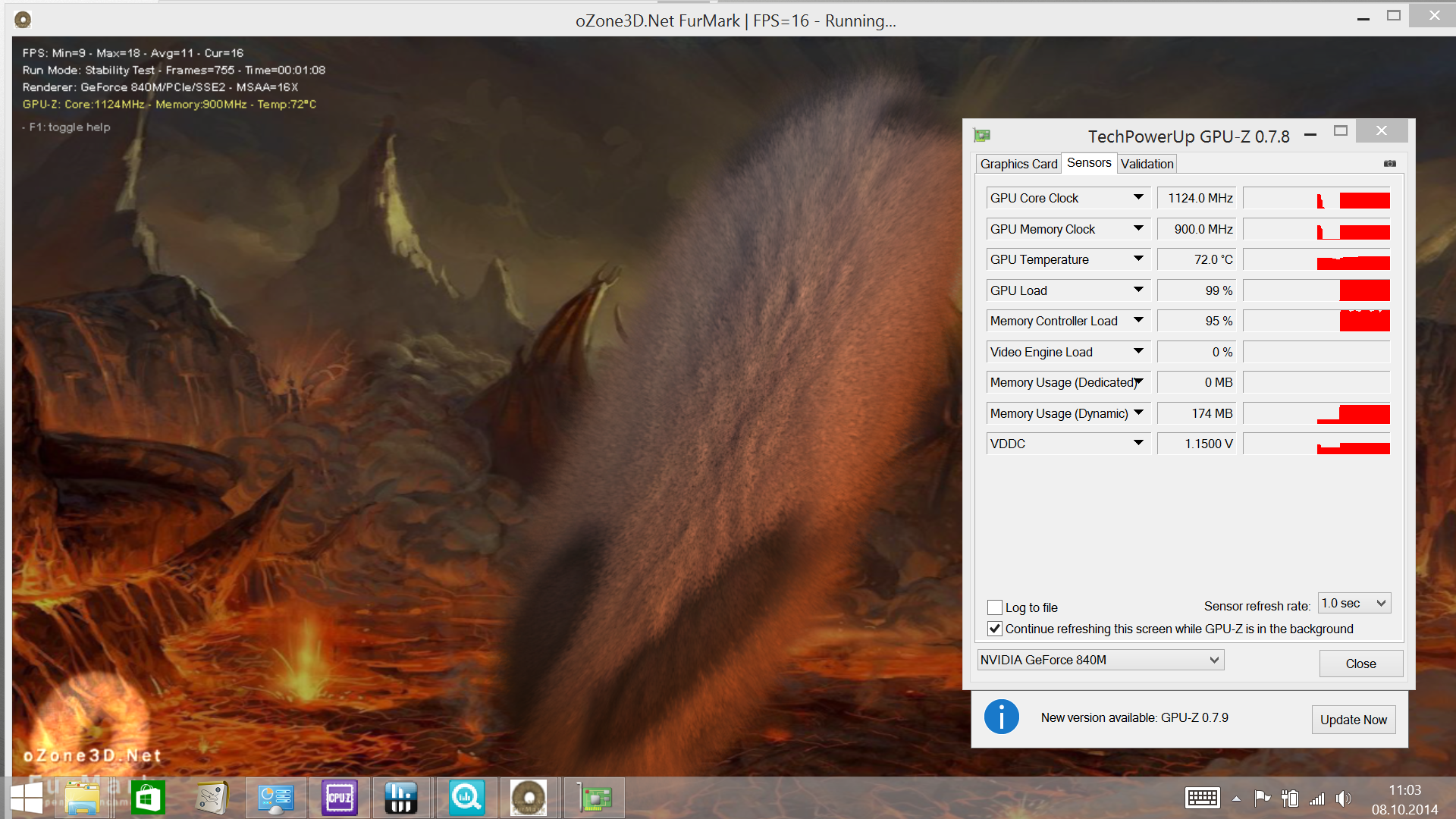Enable the Log to file checkbox

point(995,607)
